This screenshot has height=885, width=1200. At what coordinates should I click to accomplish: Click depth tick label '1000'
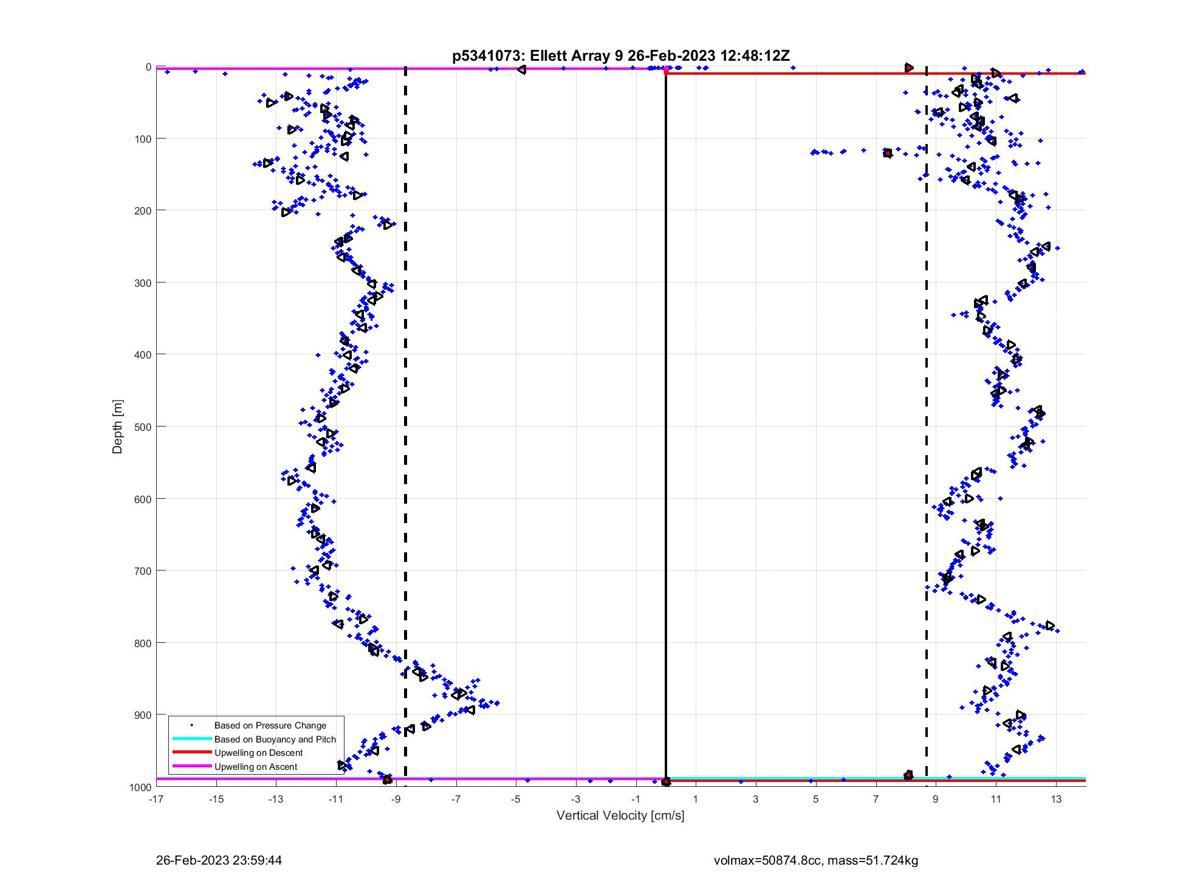(x=139, y=787)
